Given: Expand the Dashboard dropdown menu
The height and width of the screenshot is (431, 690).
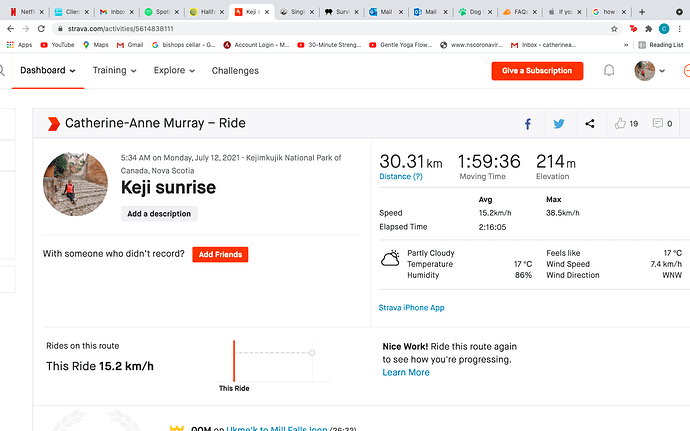Looking at the screenshot, I should tap(48, 71).
